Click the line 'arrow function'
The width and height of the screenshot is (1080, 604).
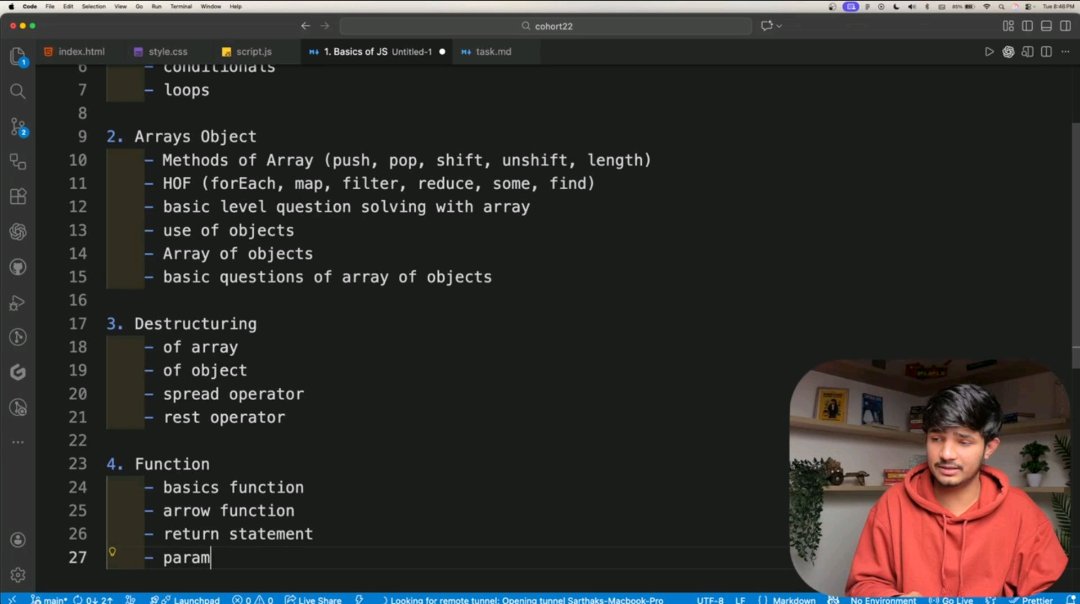(229, 510)
